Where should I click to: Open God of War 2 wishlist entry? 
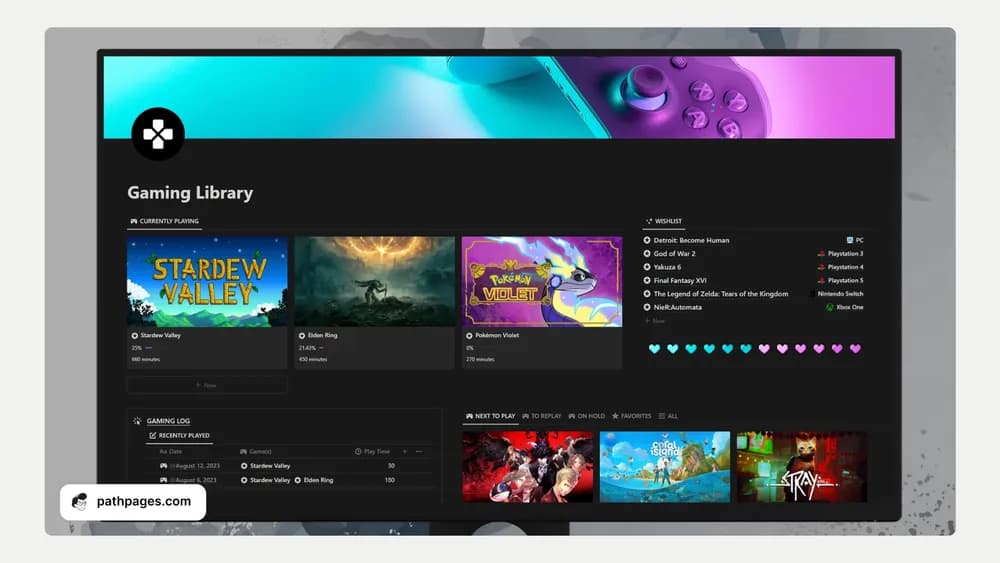point(674,254)
